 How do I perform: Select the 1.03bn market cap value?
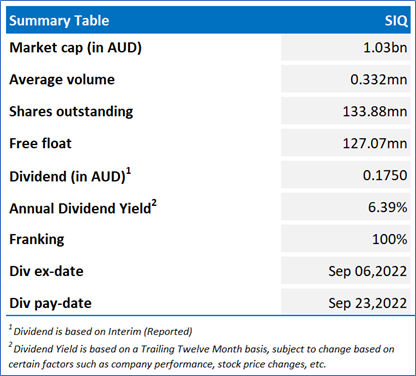385,48
